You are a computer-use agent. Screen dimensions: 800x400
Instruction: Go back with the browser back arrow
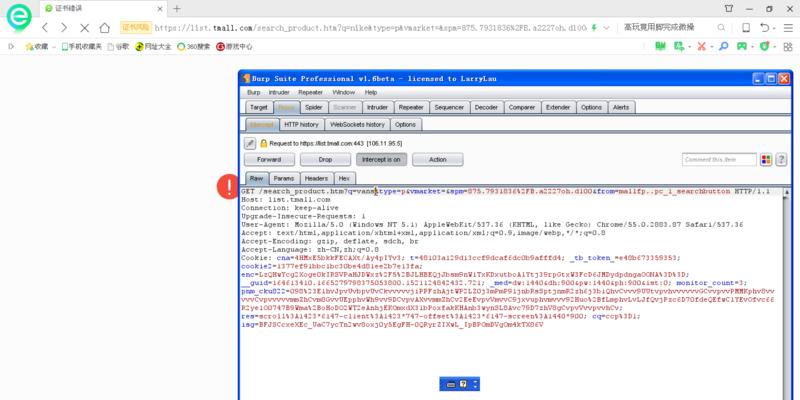45,28
